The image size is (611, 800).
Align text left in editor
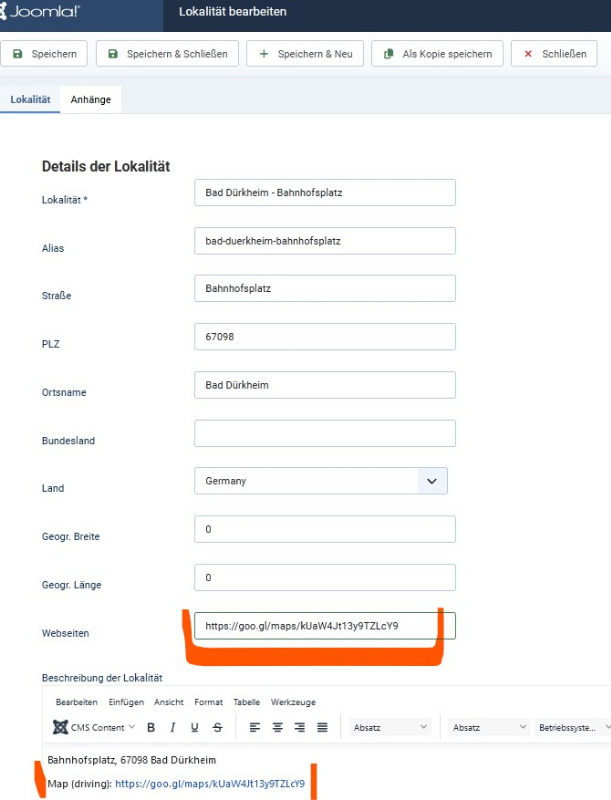(254, 728)
